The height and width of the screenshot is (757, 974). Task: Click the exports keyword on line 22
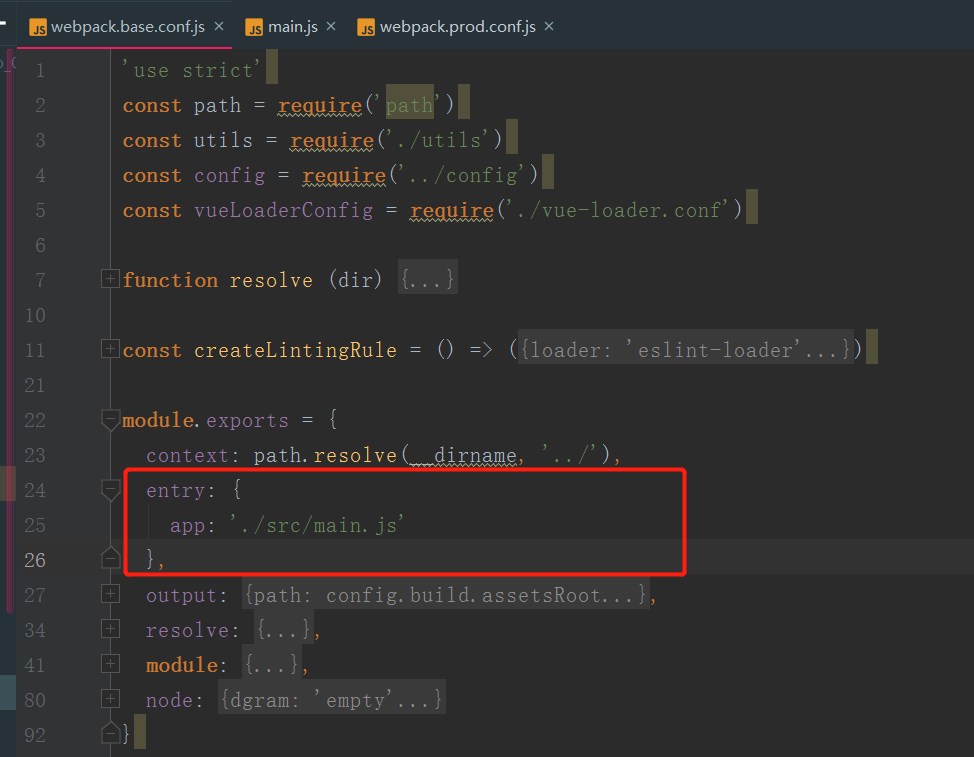pyautogui.click(x=247, y=420)
